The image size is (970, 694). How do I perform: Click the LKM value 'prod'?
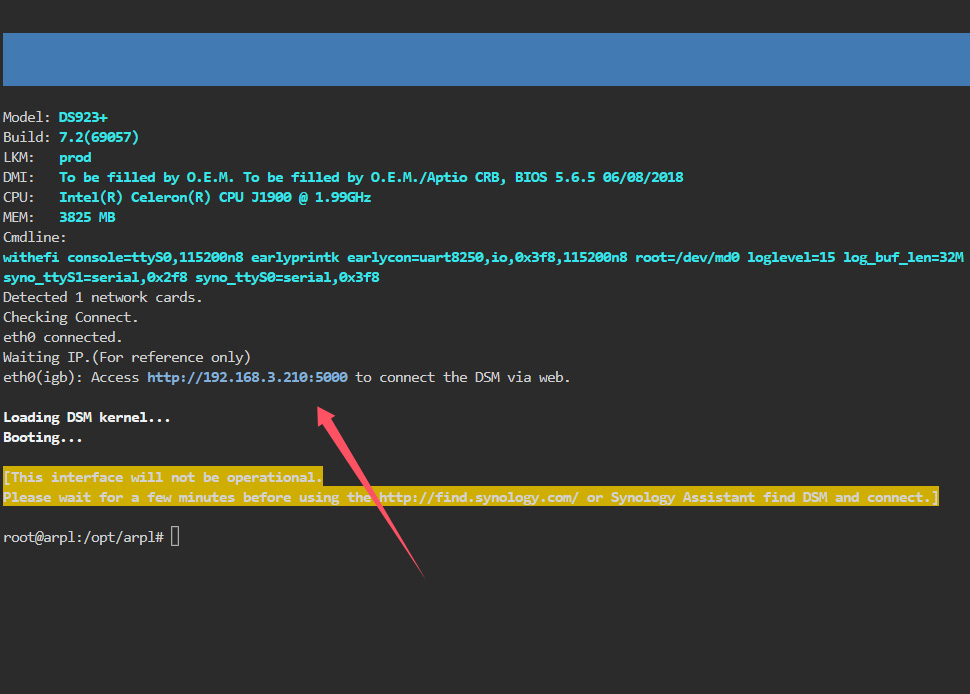pos(75,157)
